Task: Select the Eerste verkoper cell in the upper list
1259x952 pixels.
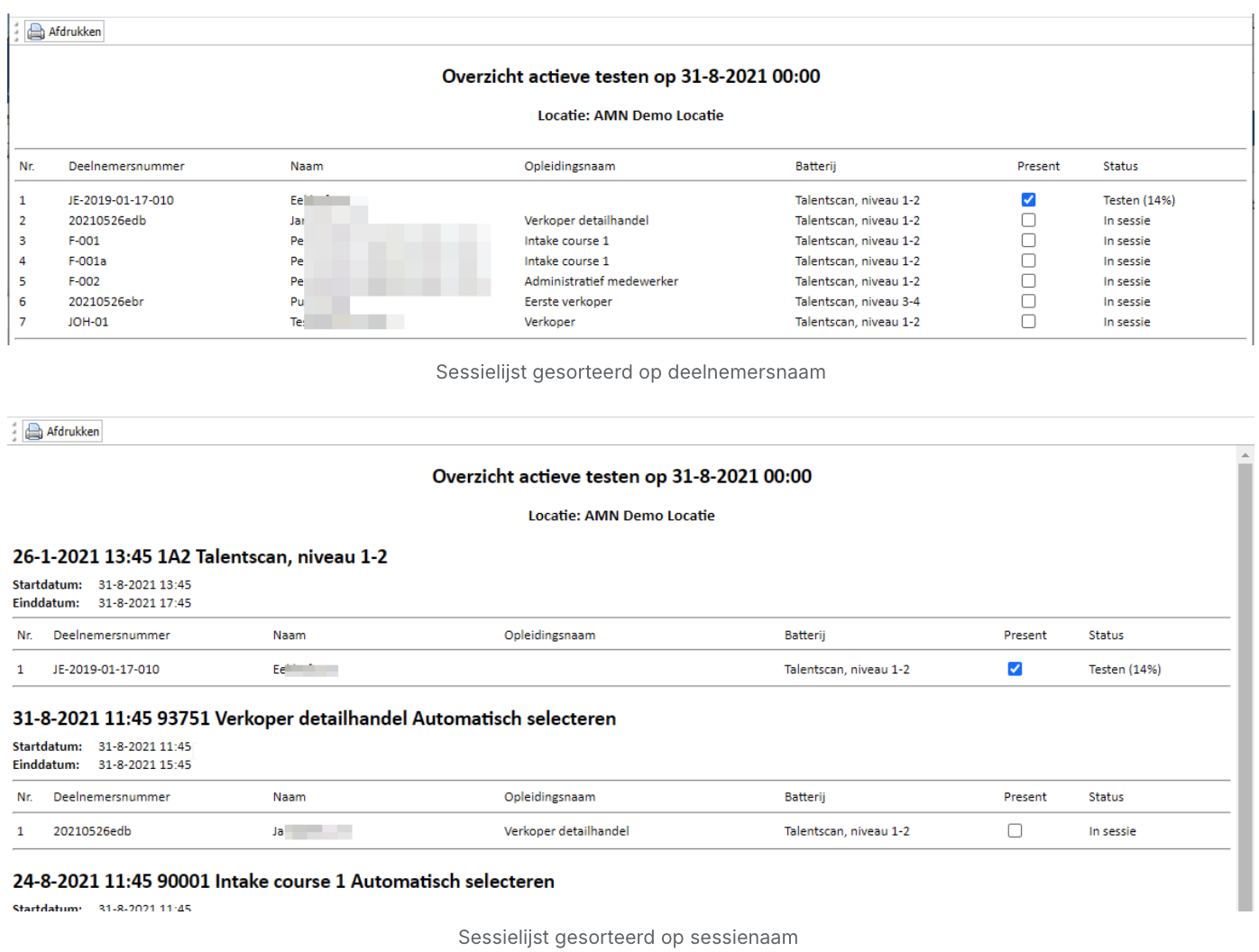Action: click(568, 302)
